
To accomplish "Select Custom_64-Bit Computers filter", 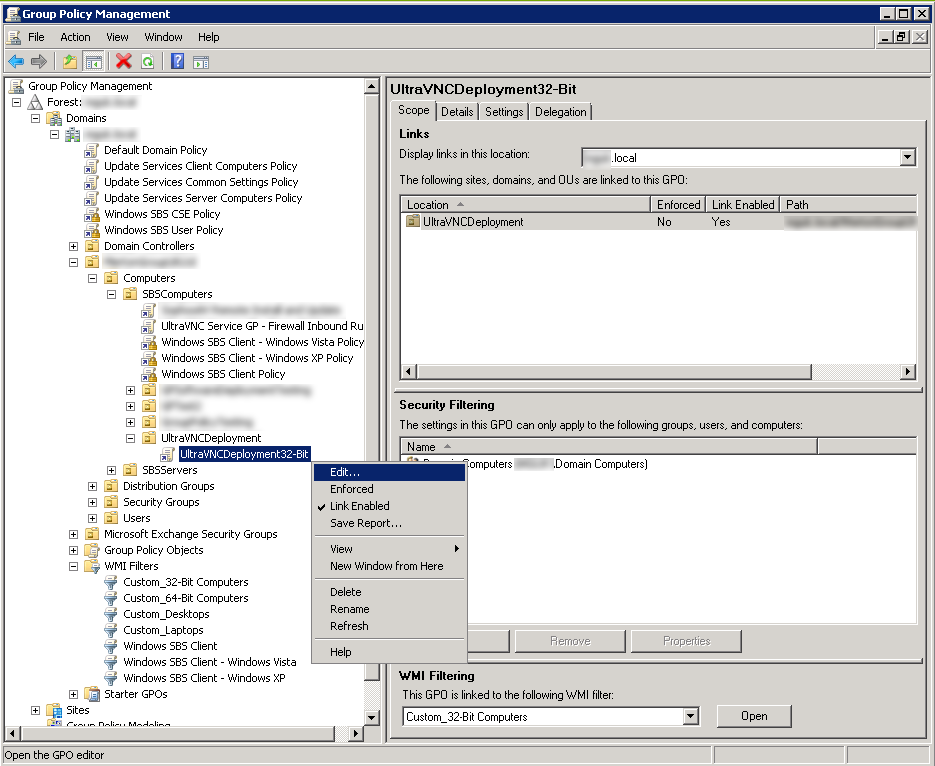I will click(185, 598).
